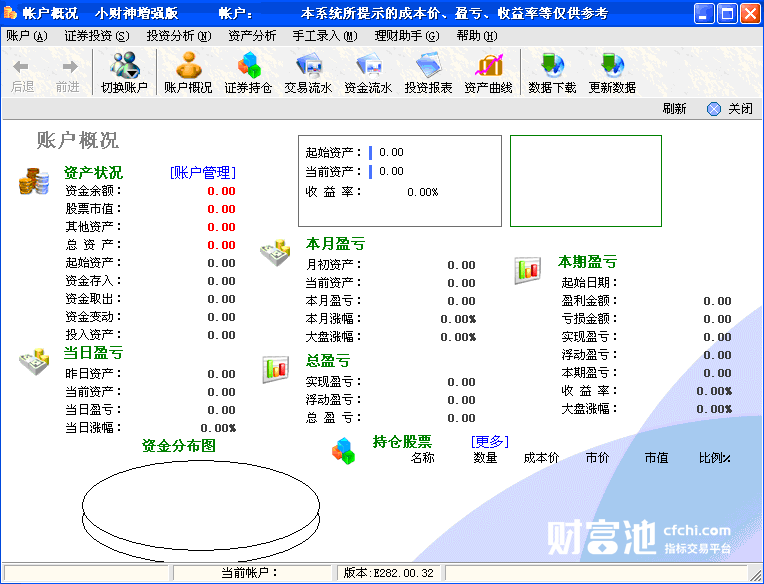Image resolution: width=764 pixels, height=584 pixels.
Task: Open the 帮助(H) menu
Action: (x=477, y=36)
